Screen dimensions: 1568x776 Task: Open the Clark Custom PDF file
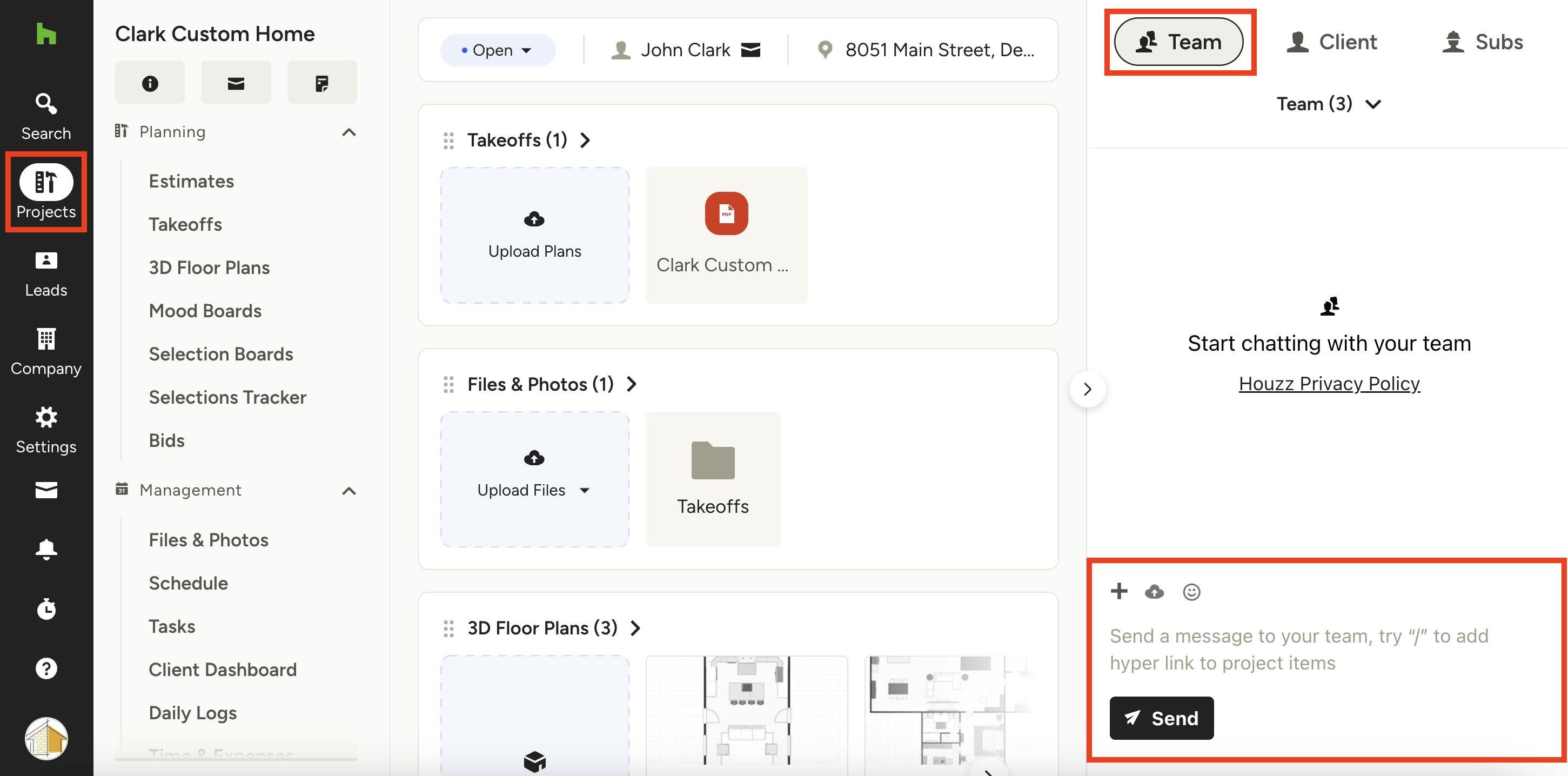pos(726,235)
